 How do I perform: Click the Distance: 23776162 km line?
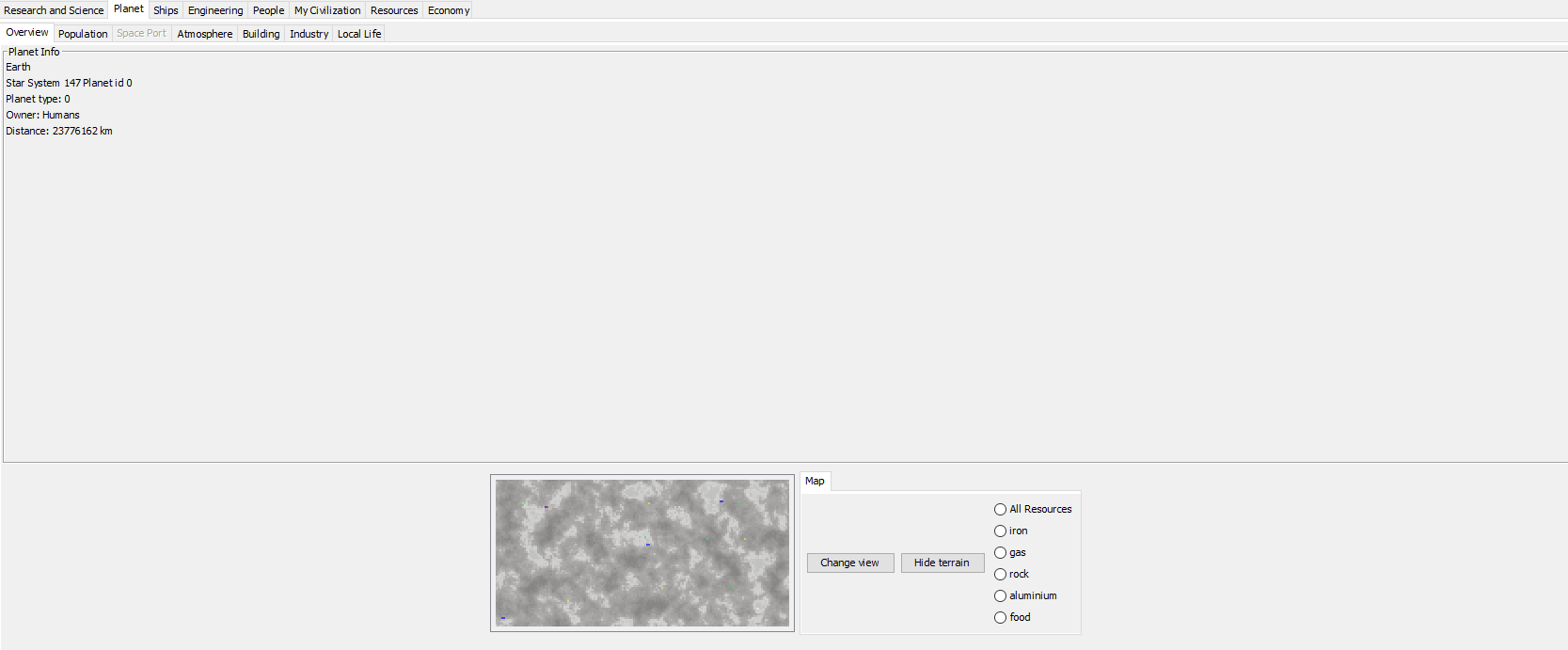(x=59, y=131)
